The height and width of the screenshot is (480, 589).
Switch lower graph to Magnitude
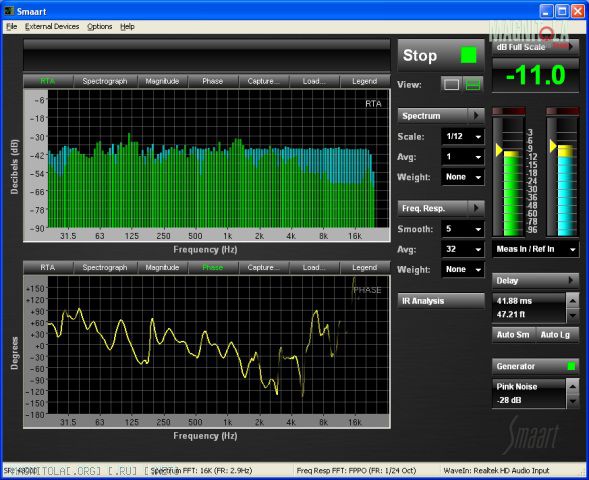coord(162,267)
